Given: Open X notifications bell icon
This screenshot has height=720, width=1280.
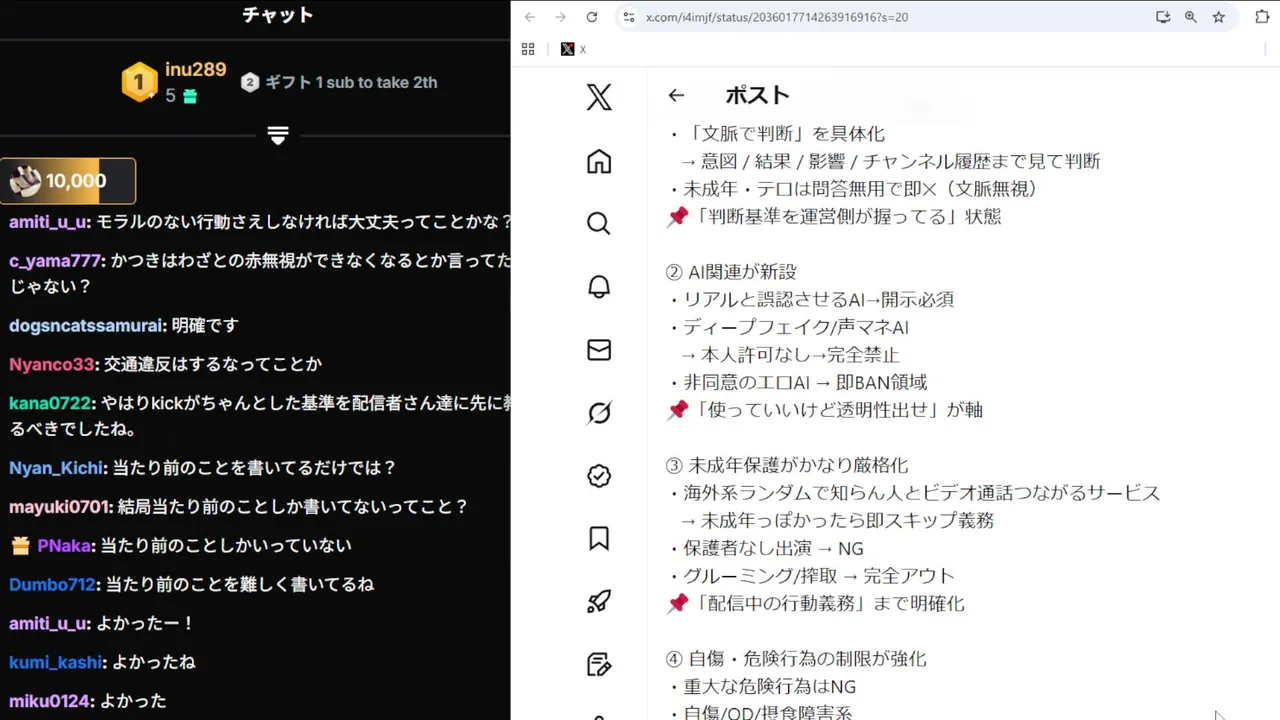Looking at the screenshot, I should click(x=599, y=287).
